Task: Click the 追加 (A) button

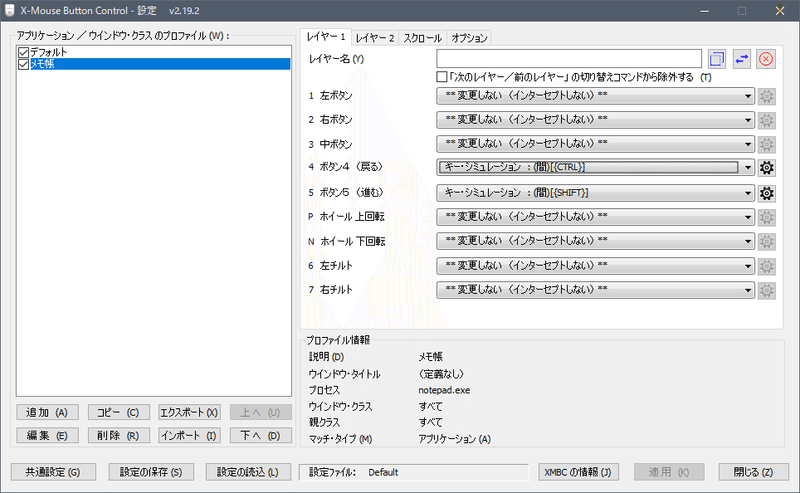Action: tap(47, 412)
